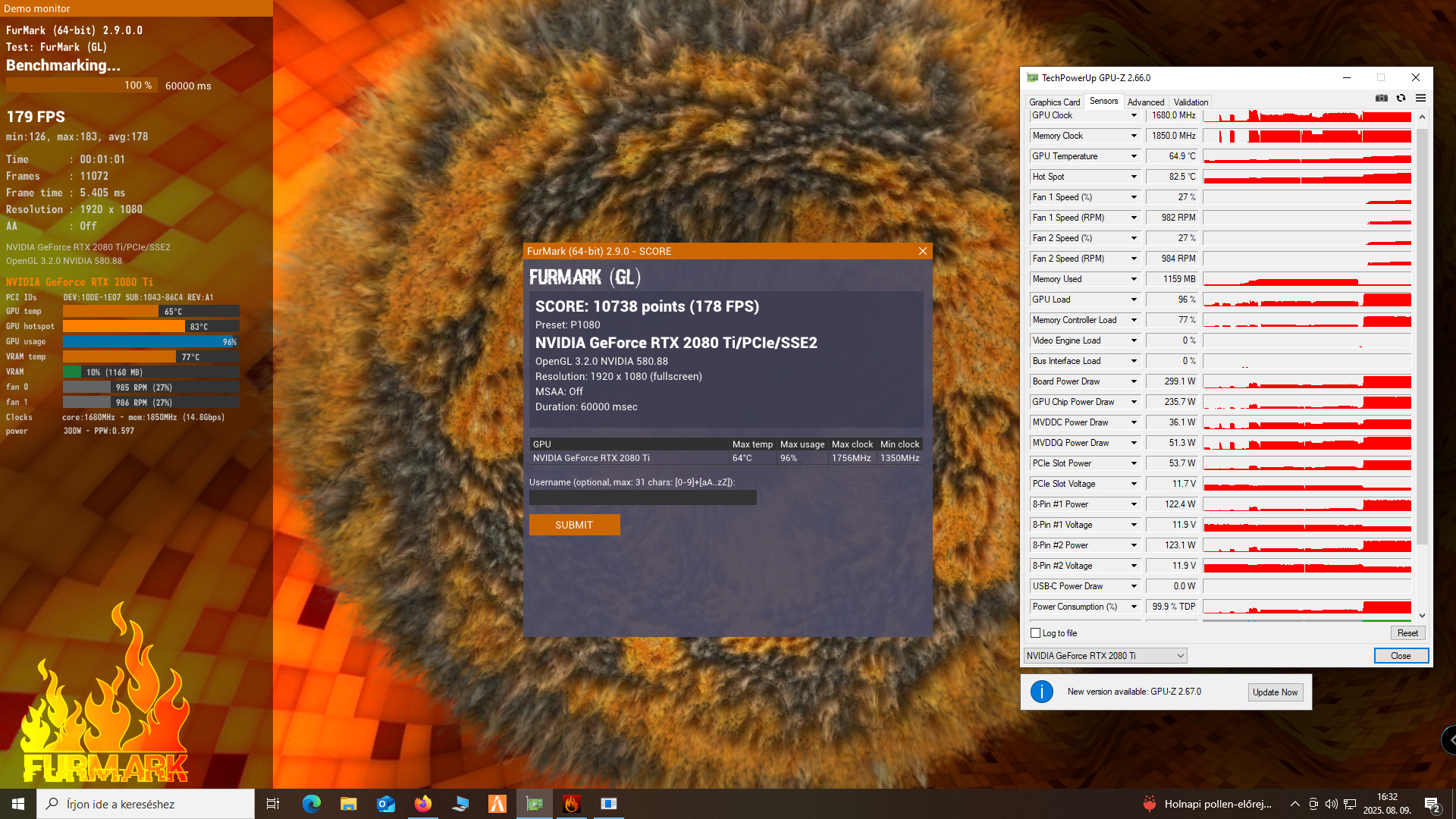Open the NVIDIA GeForce RTX 2080 Ti selector
The image size is (1456, 819).
(x=1105, y=656)
